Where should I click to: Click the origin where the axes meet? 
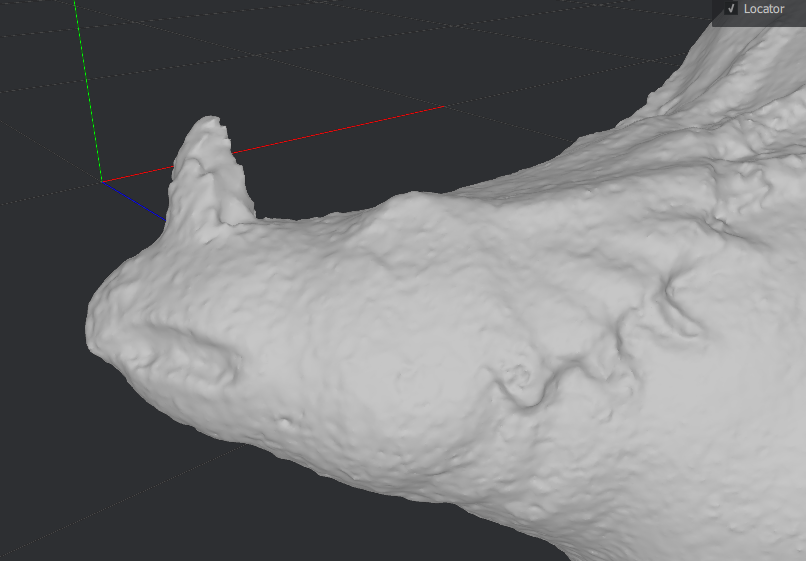click(101, 181)
